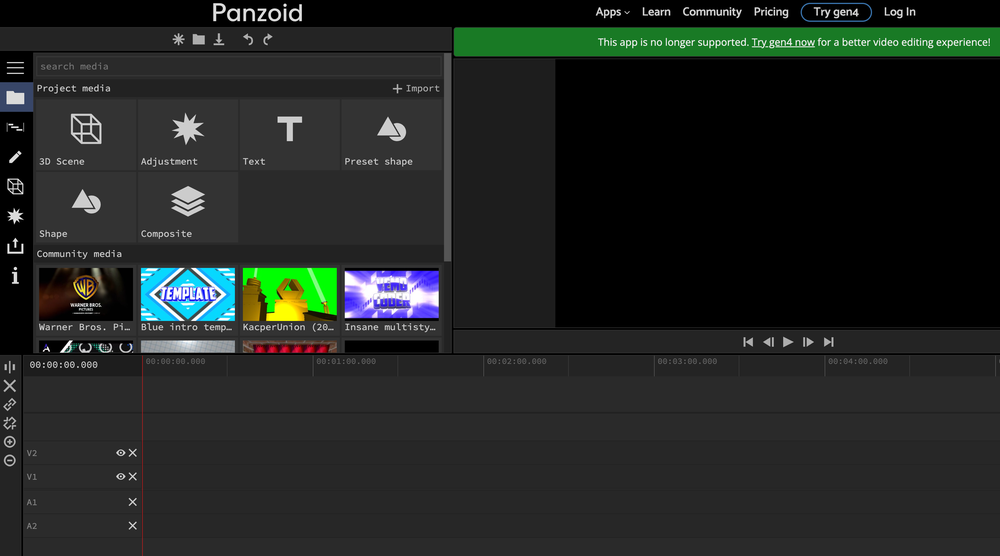Image resolution: width=1000 pixels, height=556 pixels.
Task: Click the puzzle-piece tool in timeline toolbar
Action: (x=10, y=423)
